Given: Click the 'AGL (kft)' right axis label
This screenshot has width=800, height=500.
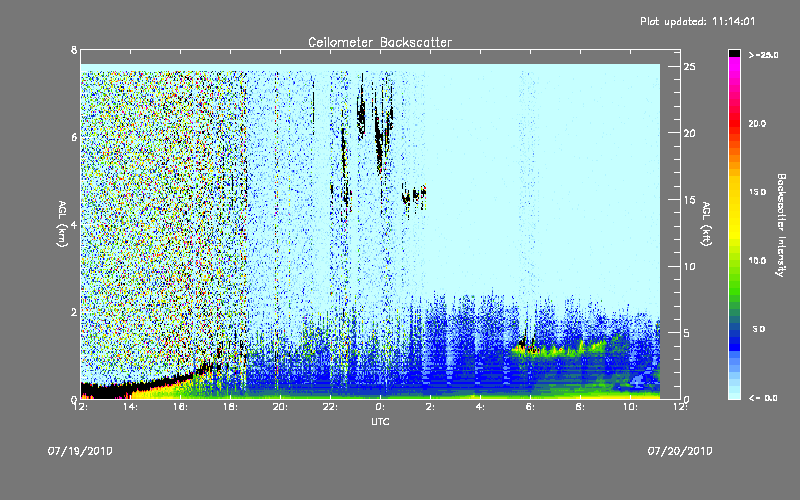Looking at the screenshot, I should pyautogui.click(x=706, y=224).
